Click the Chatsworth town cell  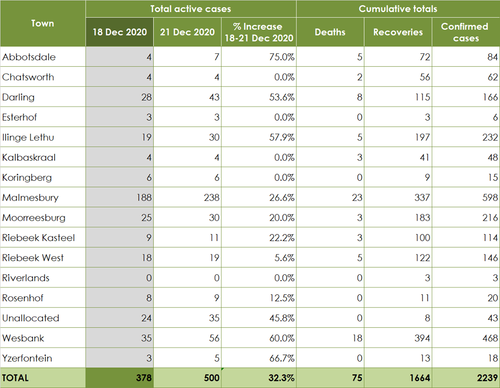tap(43, 77)
